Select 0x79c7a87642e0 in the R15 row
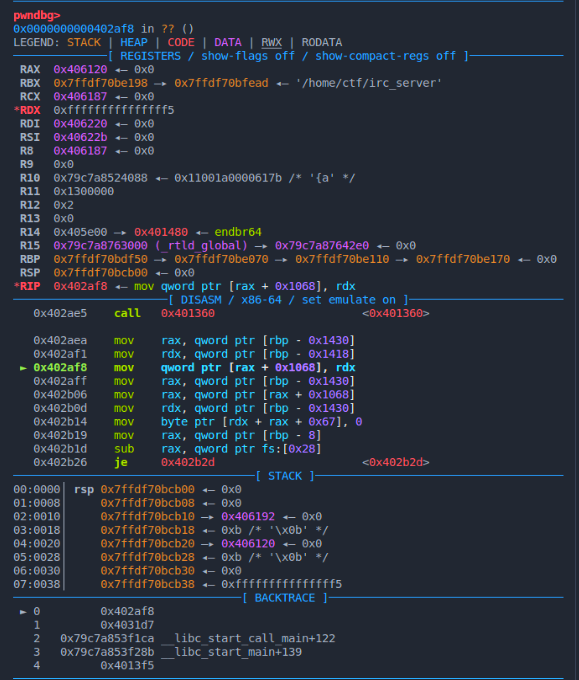 click(322, 245)
